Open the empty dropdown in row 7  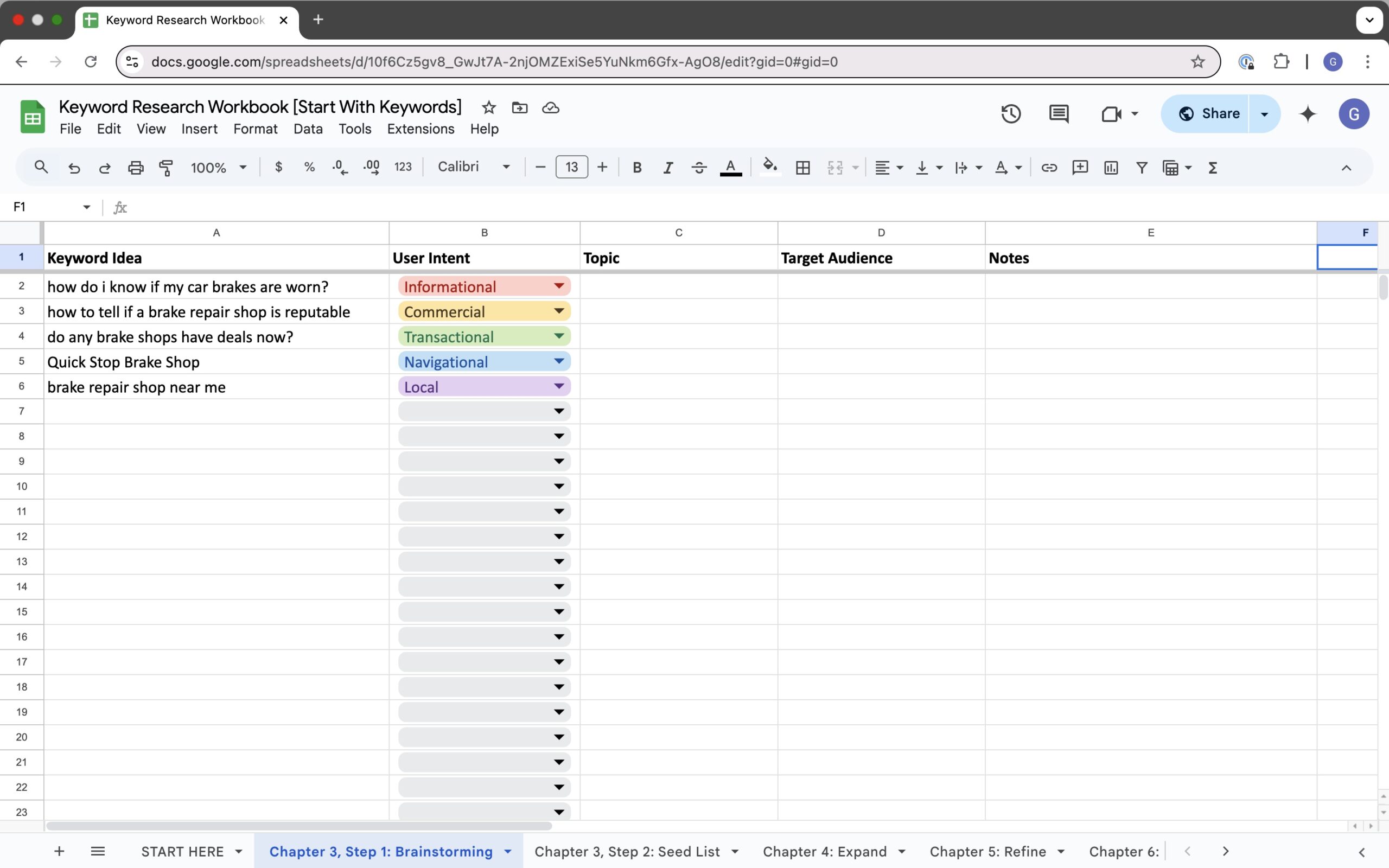click(558, 411)
